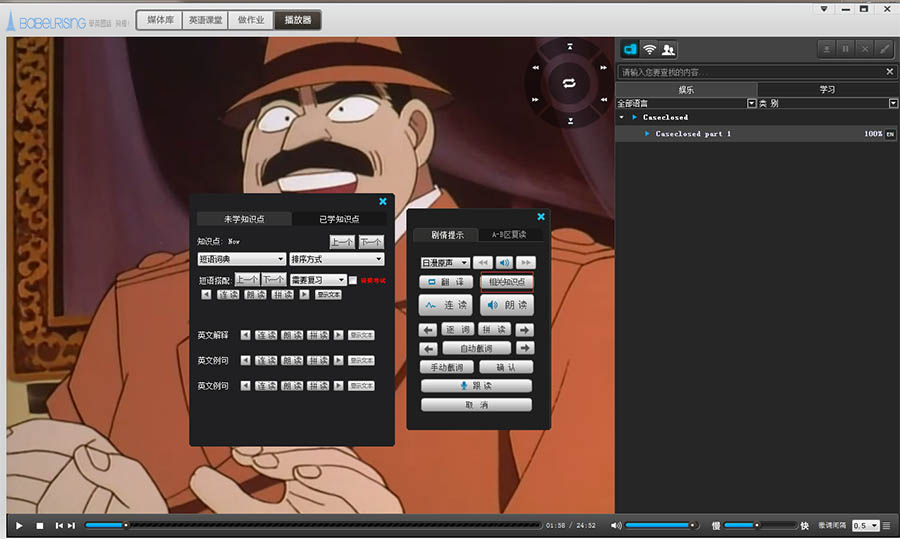Skip to previous track in player bar
Viewport: 900px width, 539px height.
pos(59,525)
